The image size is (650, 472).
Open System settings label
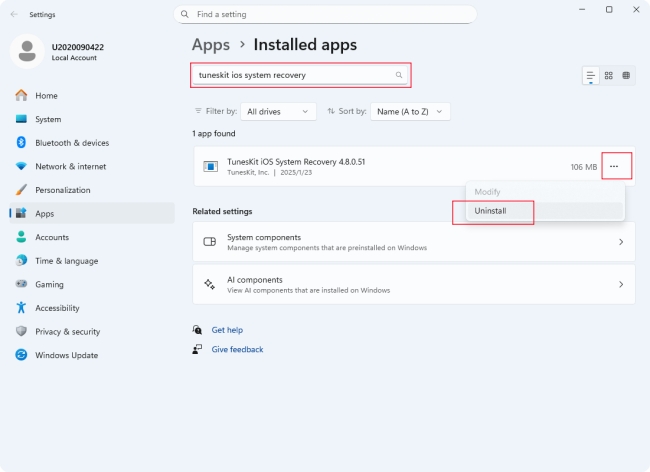(48, 119)
